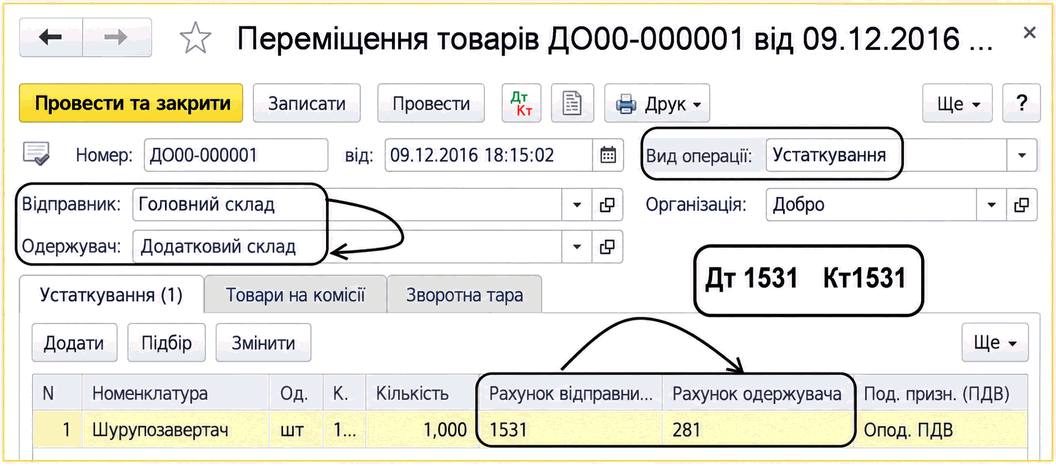The width and height of the screenshot is (1056, 466).
Task: Focus the від date field
Action: pos(489,156)
